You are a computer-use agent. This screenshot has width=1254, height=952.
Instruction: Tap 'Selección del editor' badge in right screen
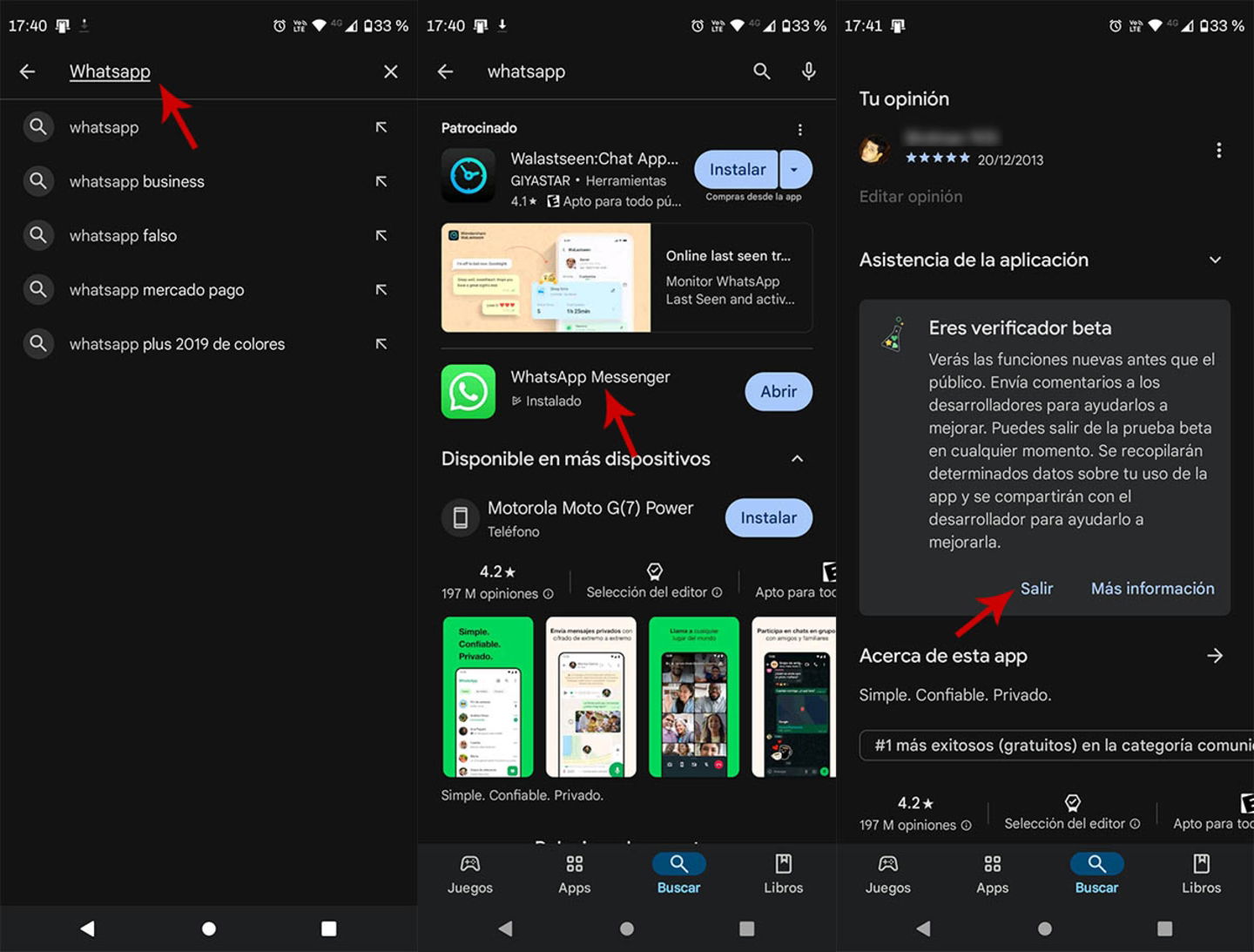1072,813
